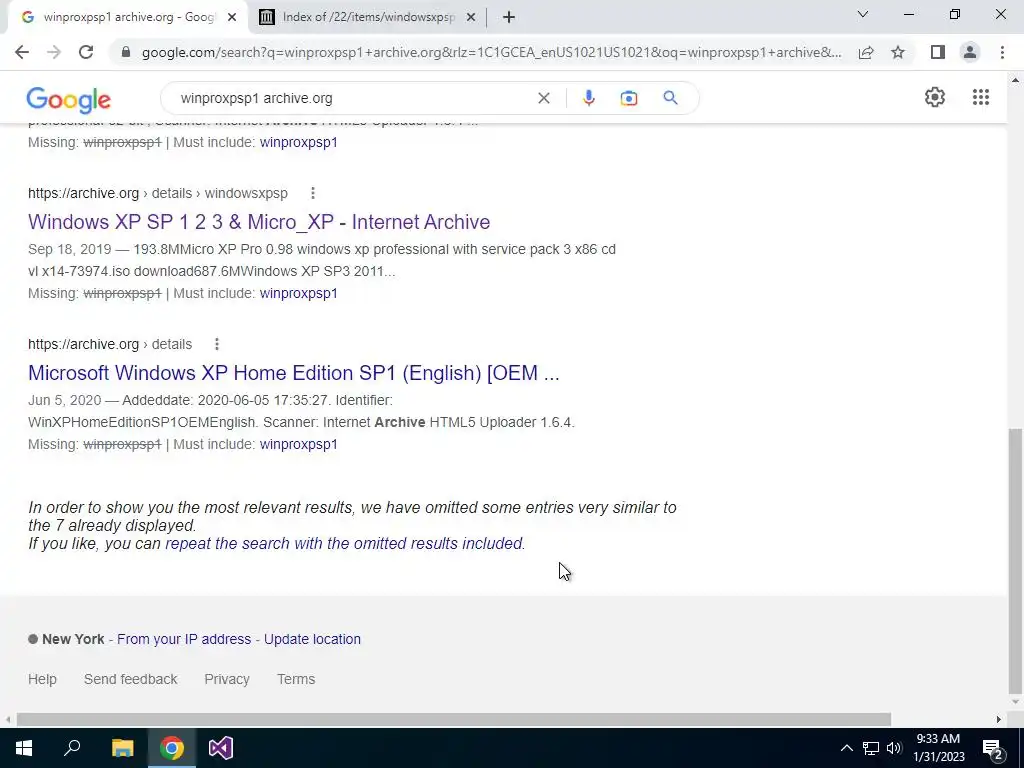This screenshot has width=1024, height=768.
Task: Open the Chrome profile avatar
Action: click(x=970, y=52)
